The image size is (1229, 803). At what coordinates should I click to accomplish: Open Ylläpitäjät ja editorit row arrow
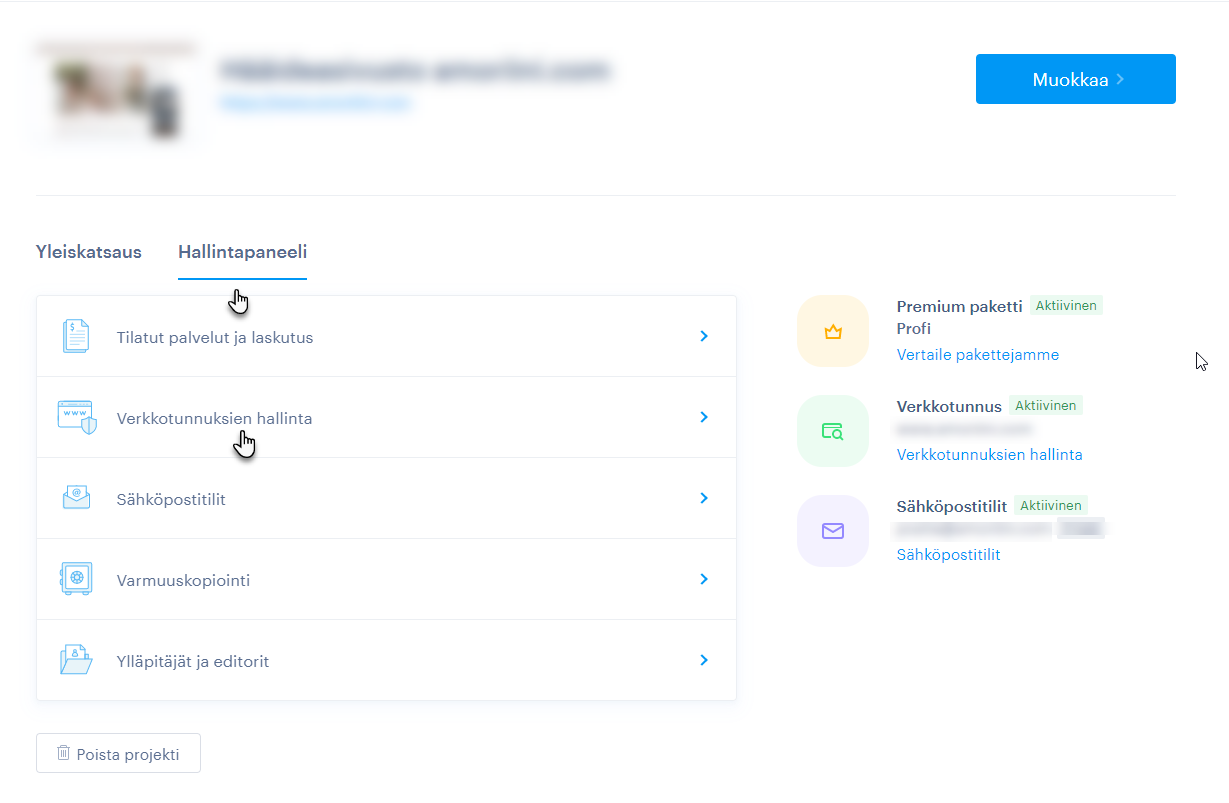click(704, 660)
